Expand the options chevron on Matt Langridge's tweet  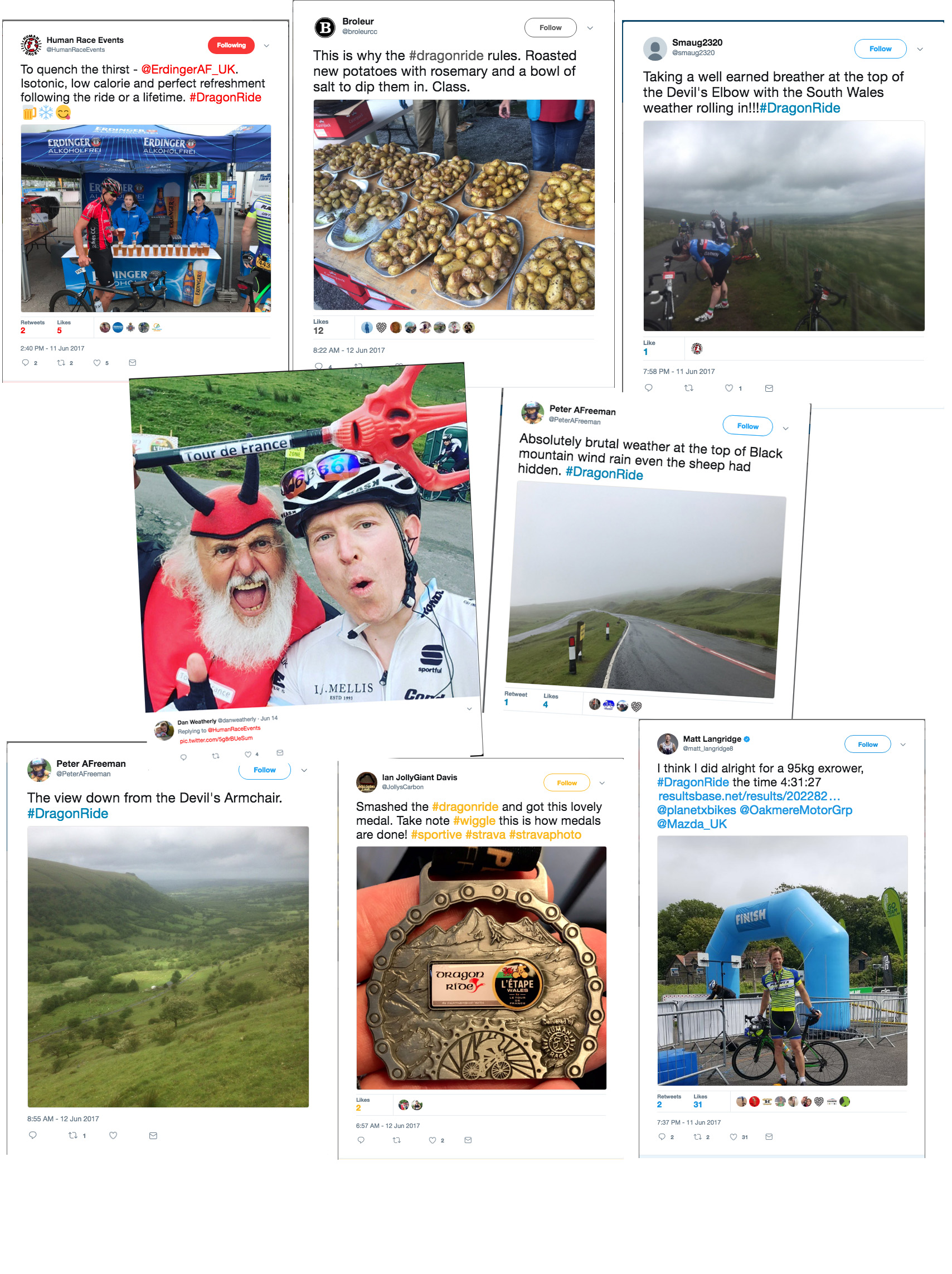[902, 744]
